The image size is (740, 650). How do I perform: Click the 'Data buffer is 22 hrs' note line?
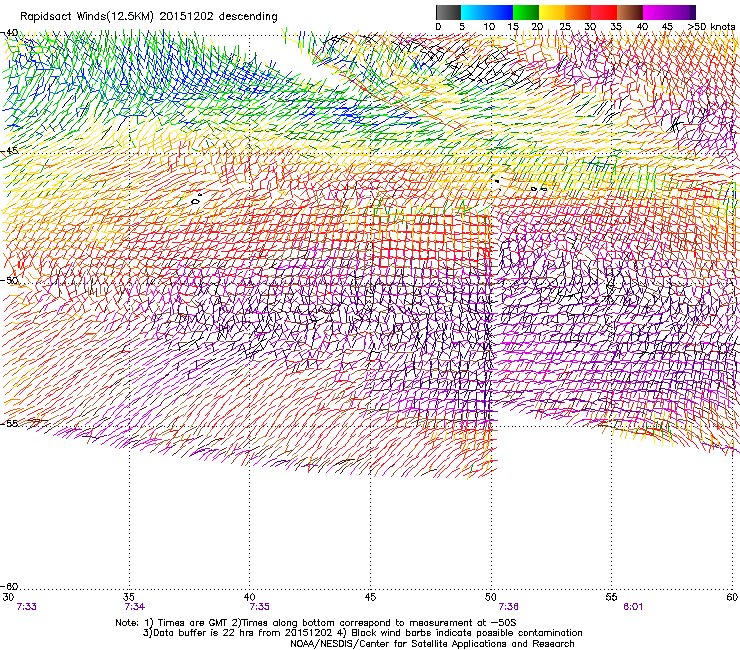tap(362, 633)
